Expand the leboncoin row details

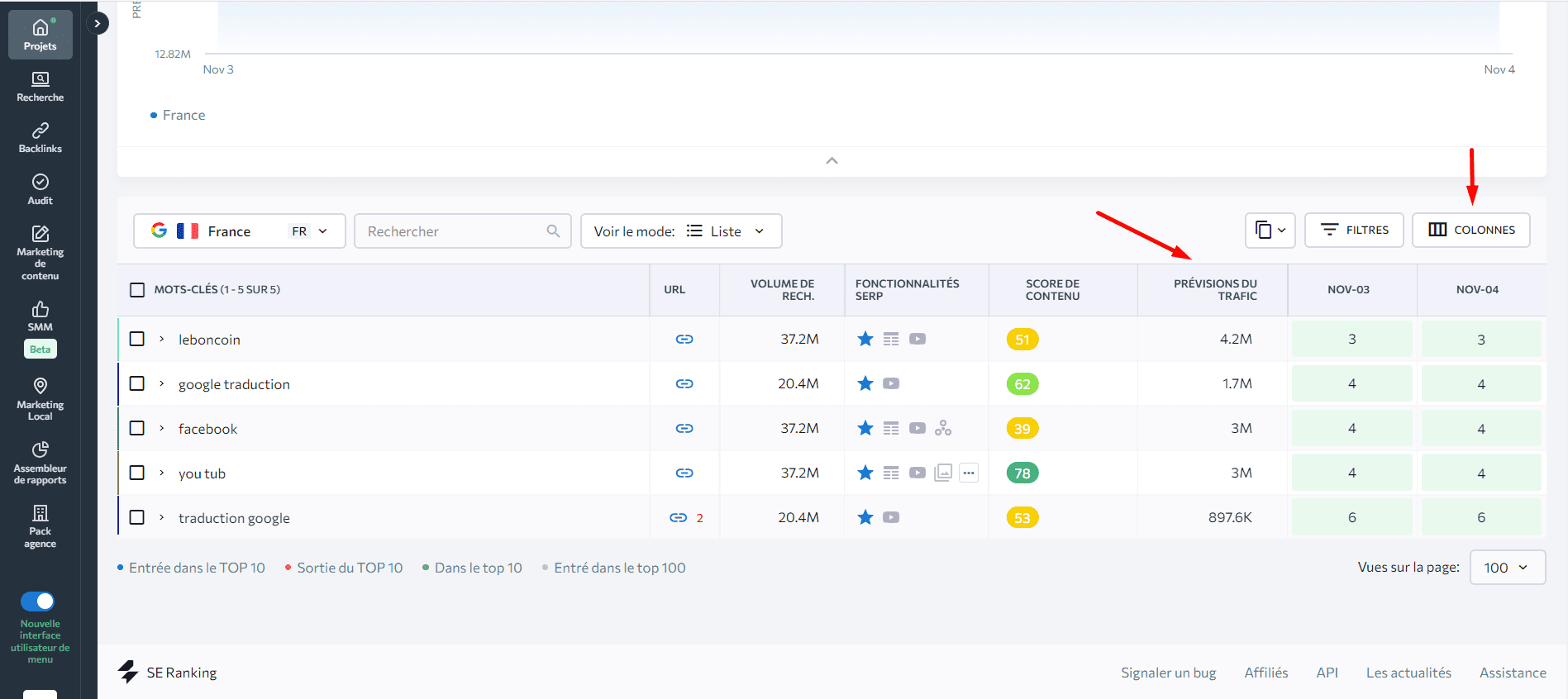pos(162,339)
